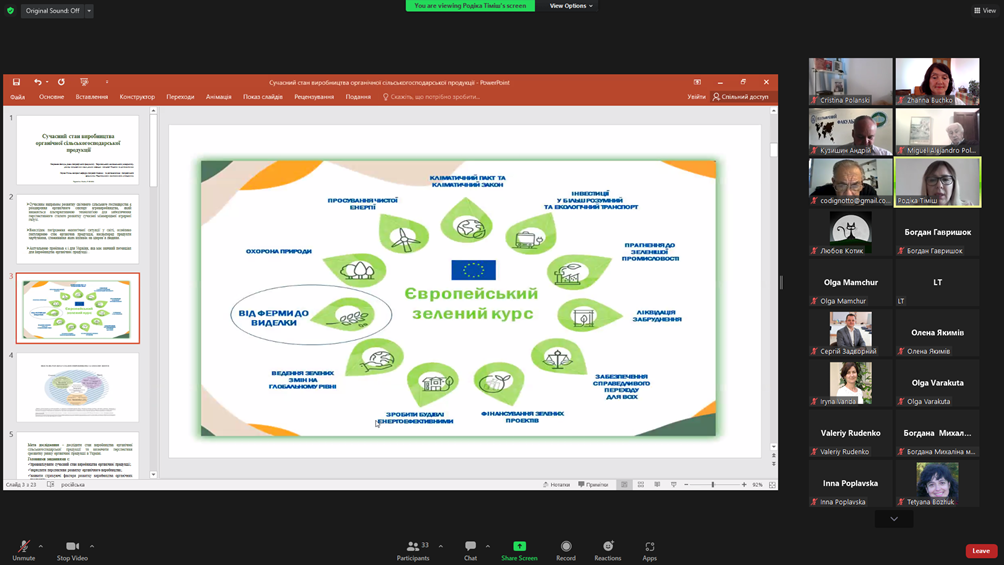Select slide 2 thumbnail in the panel
Viewport: 1004px width, 565px height.
click(77, 229)
